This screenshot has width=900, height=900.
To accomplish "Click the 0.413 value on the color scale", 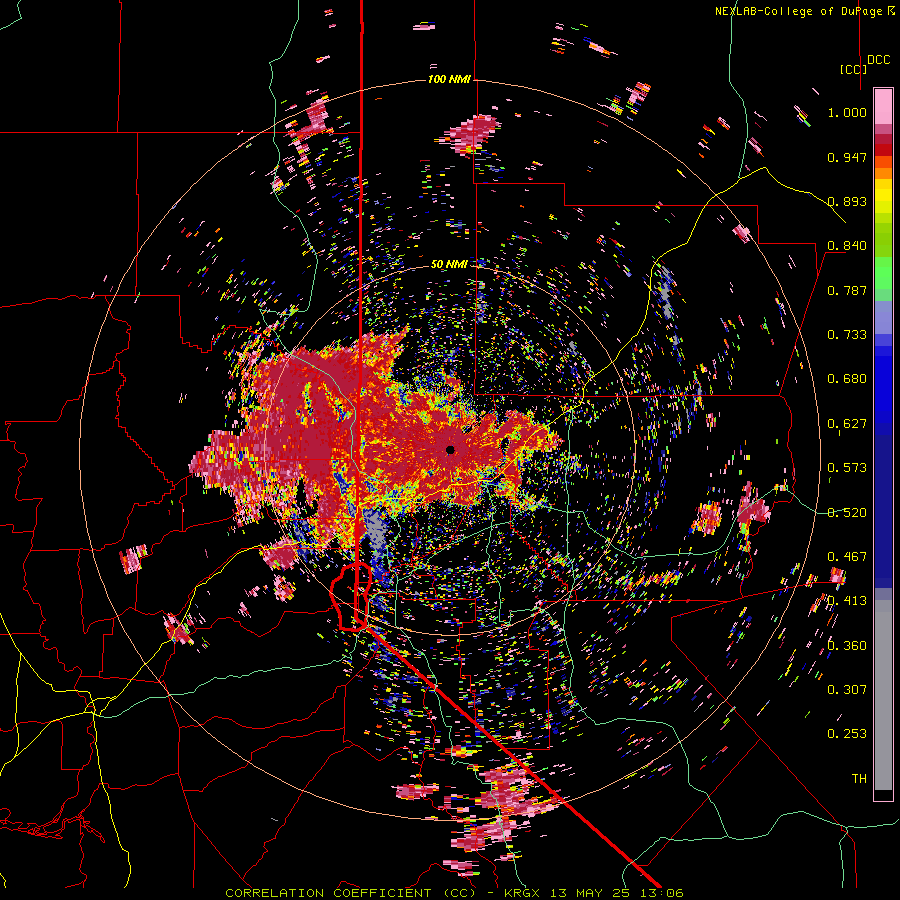I will 847,601.
